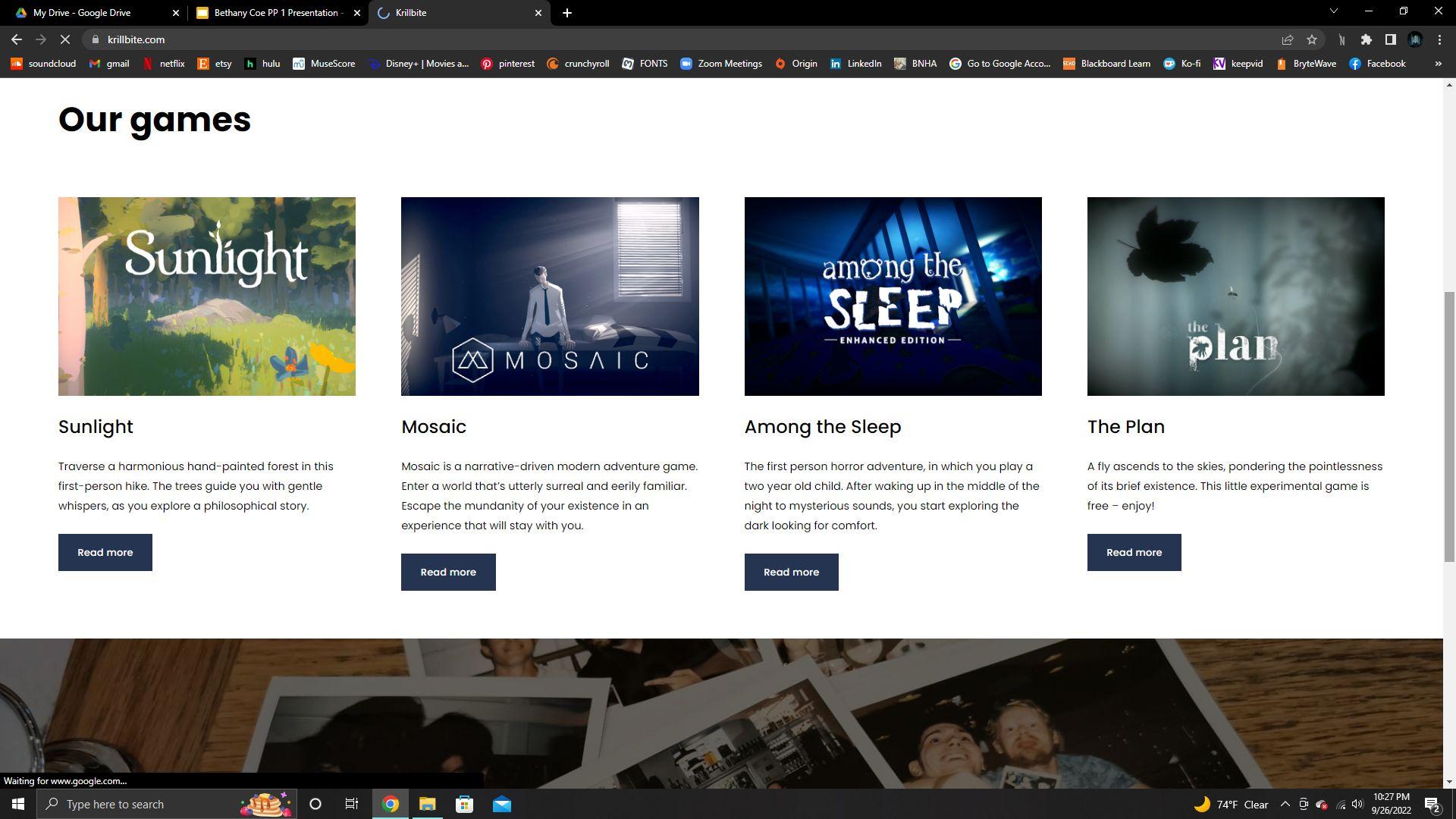Expand the tab search dropdown arrow
This screenshot has height=819, width=1456.
click(x=1333, y=11)
